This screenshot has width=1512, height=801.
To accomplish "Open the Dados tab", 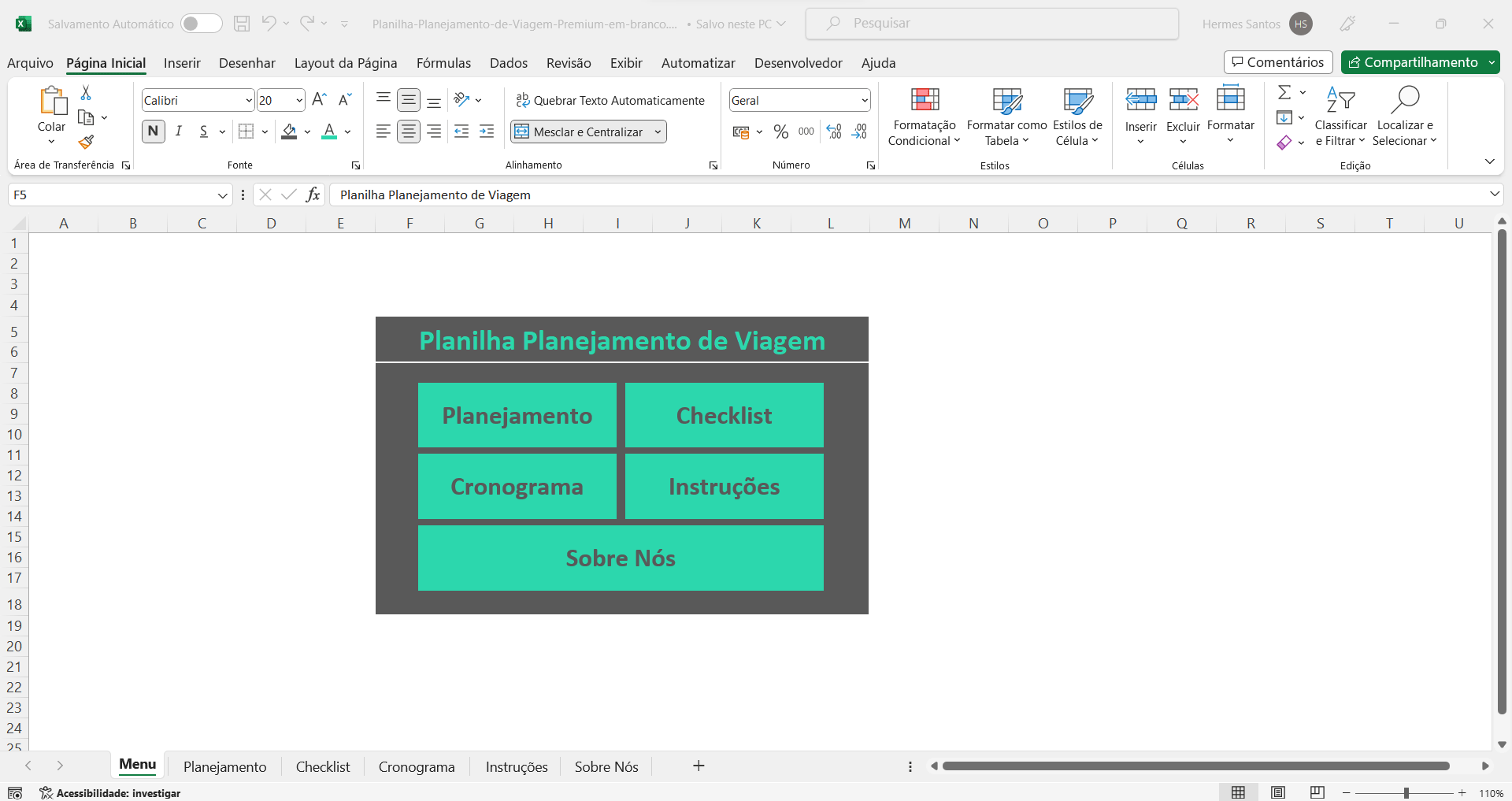I will tap(509, 63).
